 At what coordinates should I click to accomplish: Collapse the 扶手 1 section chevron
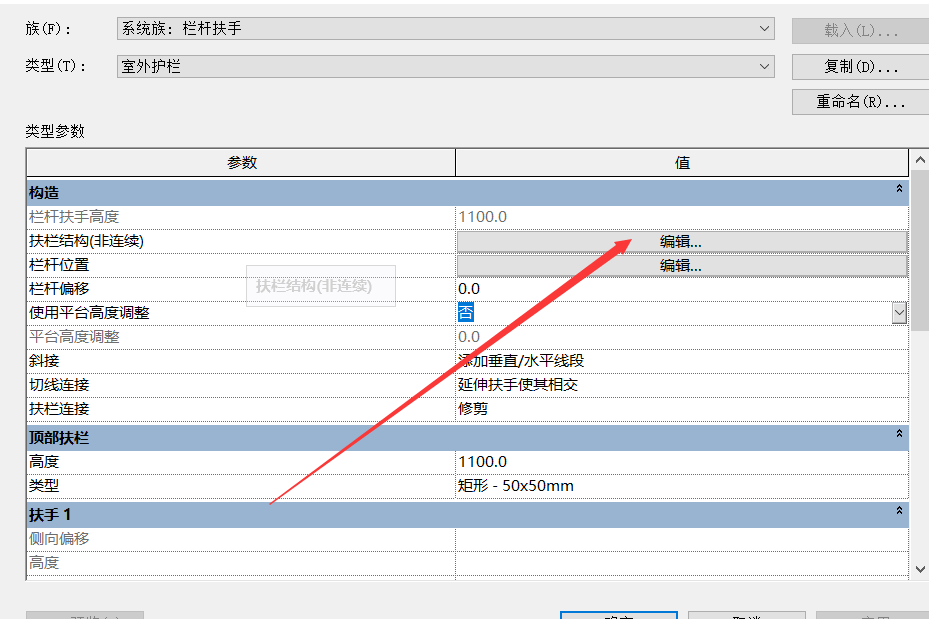click(899, 512)
